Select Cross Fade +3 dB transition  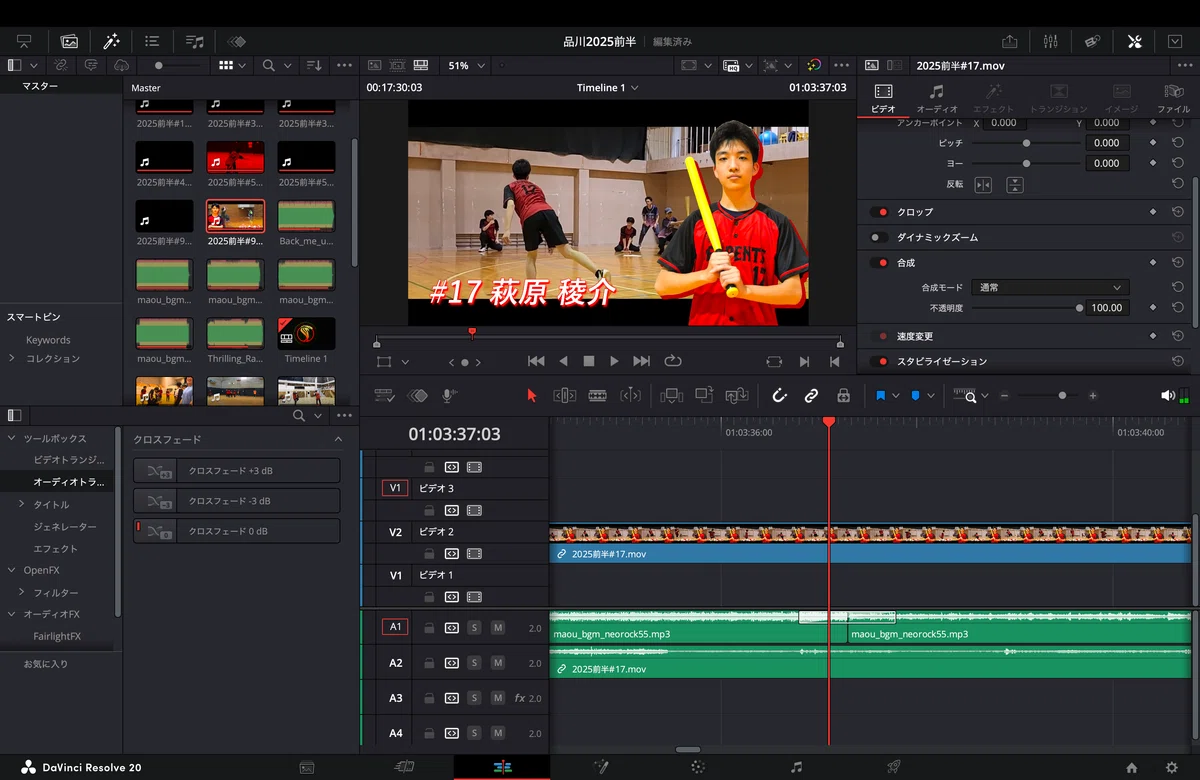[x=236, y=470]
